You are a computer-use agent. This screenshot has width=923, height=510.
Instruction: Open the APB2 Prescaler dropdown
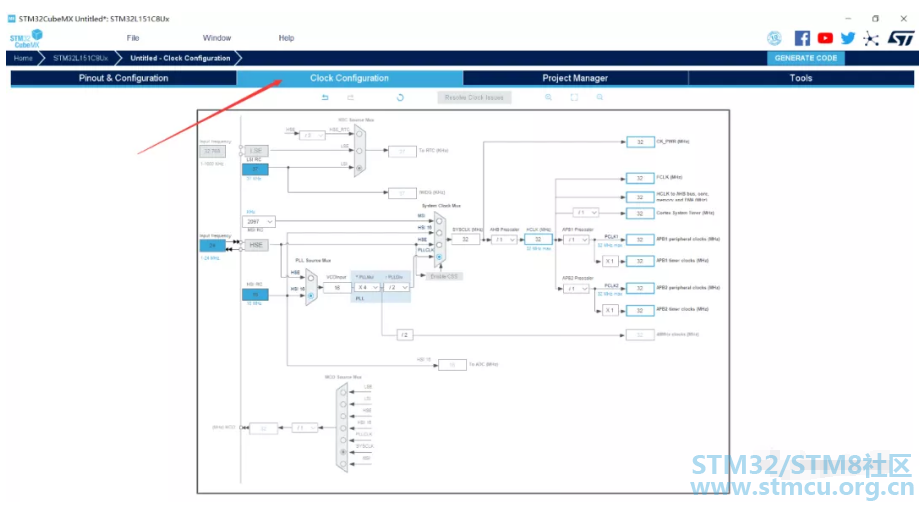pos(576,289)
